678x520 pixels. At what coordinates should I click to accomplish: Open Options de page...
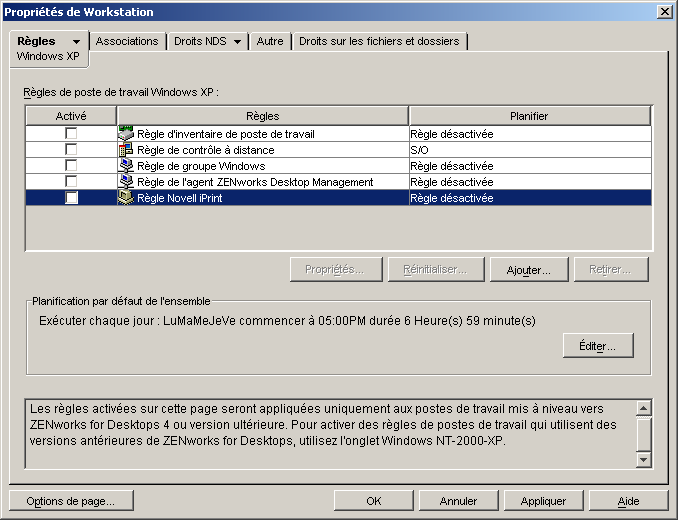[x=71, y=501]
